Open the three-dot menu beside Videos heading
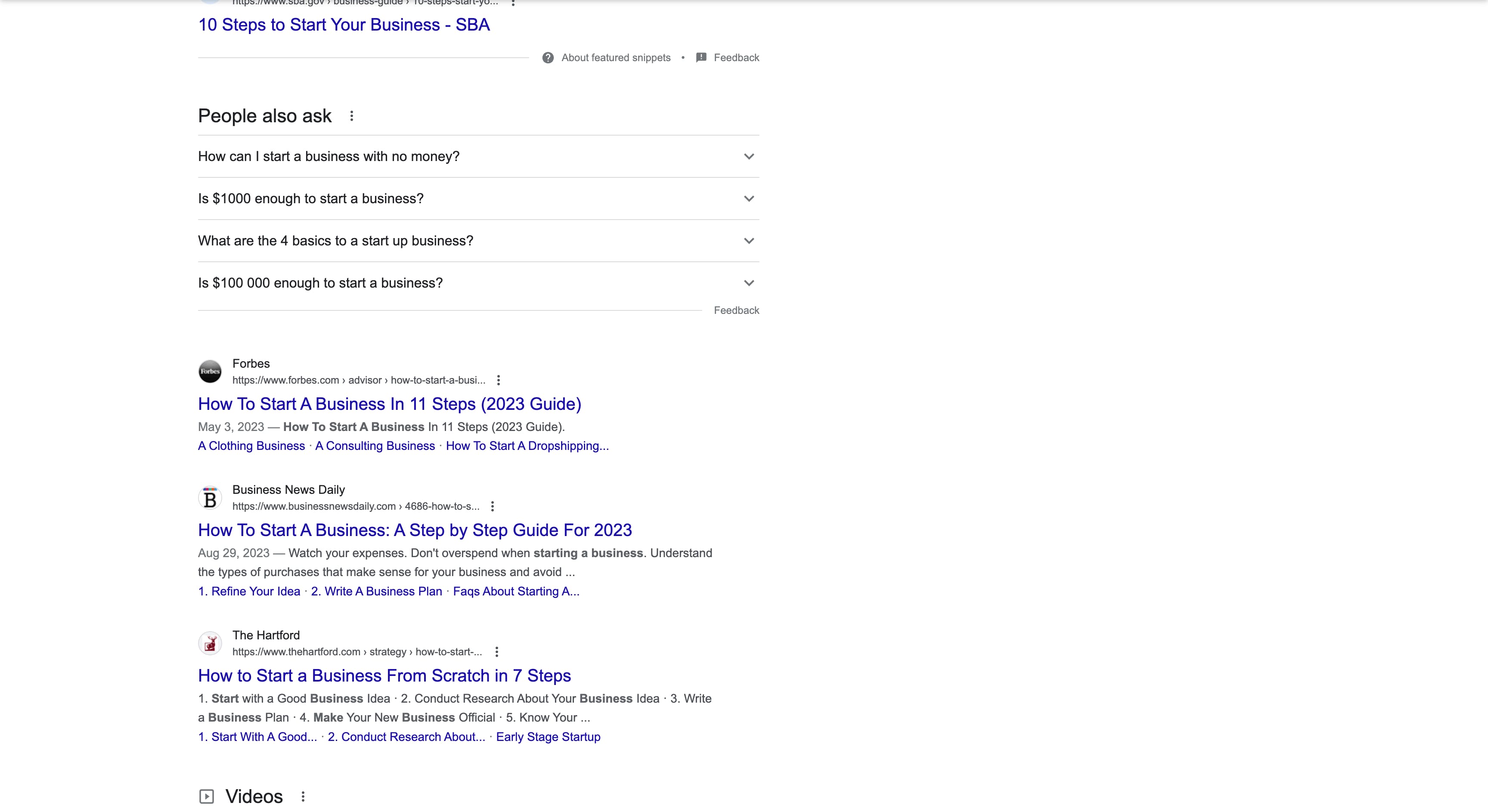The height and width of the screenshot is (812, 1488). click(x=303, y=797)
